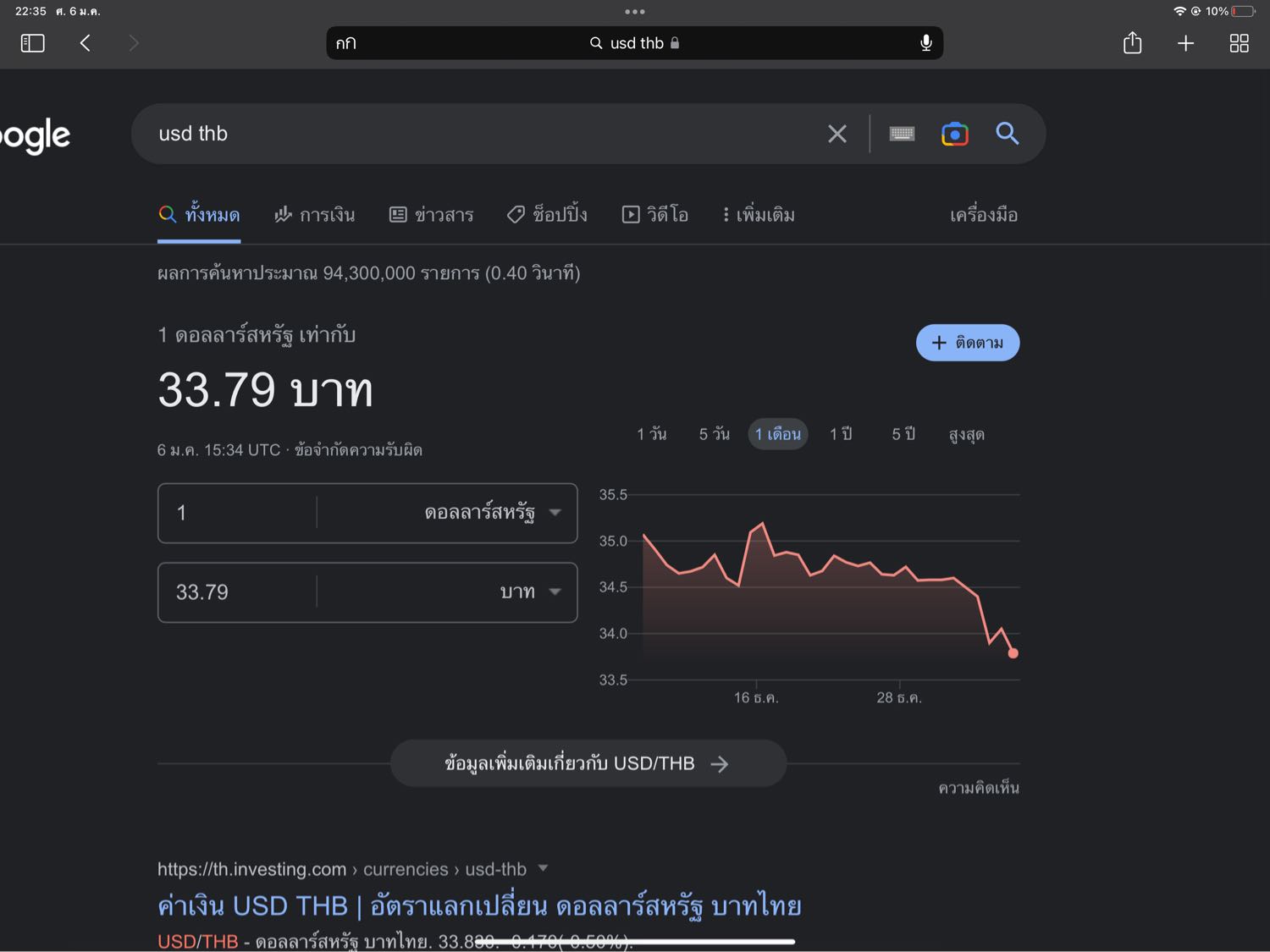The width and height of the screenshot is (1270, 952).
Task: Select the 1 วัน chart range
Action: [652, 434]
